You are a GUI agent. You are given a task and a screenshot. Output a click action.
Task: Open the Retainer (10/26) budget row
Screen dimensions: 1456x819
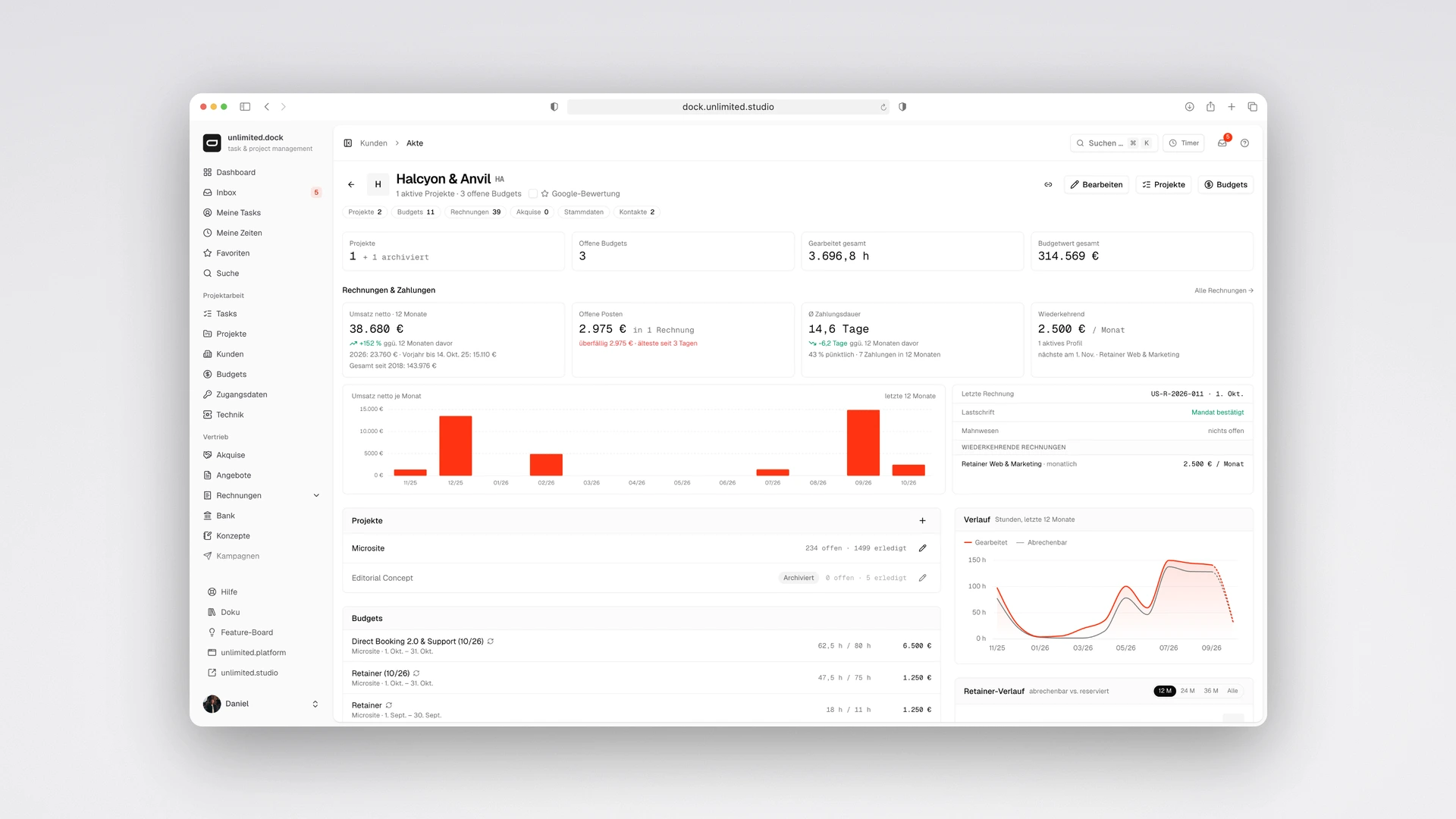pyautogui.click(x=642, y=678)
